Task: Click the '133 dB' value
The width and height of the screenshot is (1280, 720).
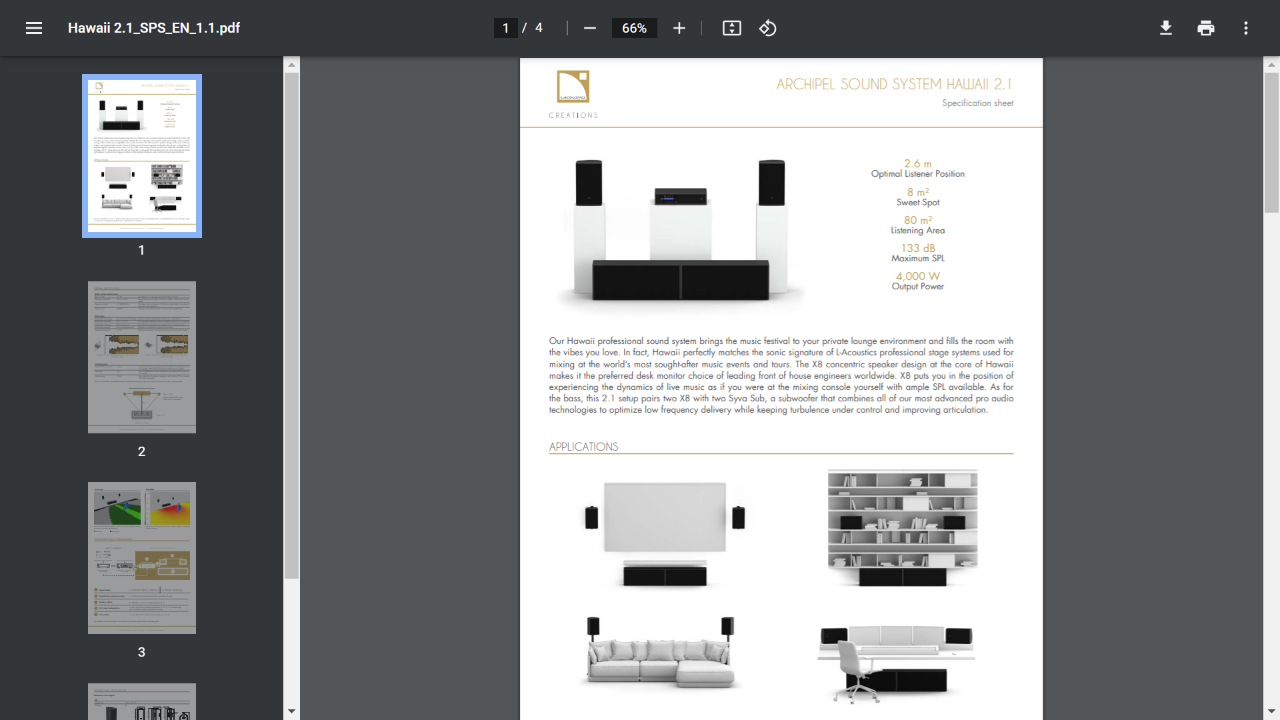Action: (918, 248)
